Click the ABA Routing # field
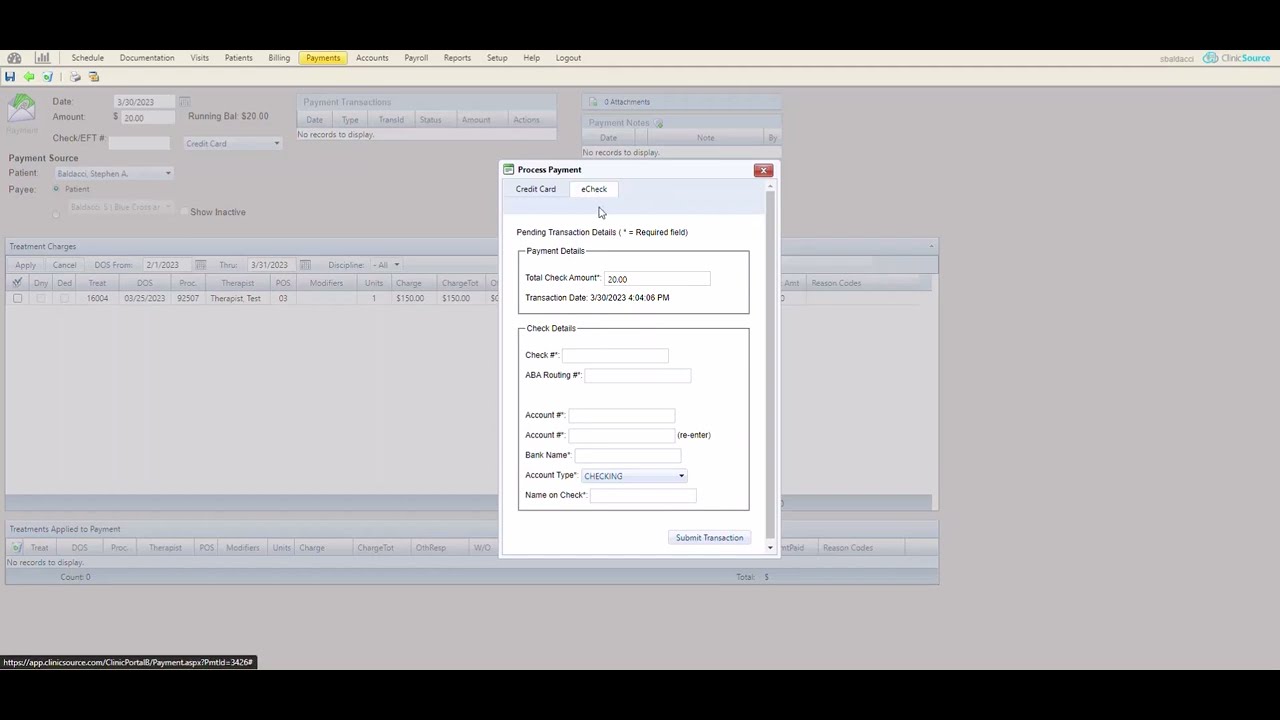 (637, 375)
